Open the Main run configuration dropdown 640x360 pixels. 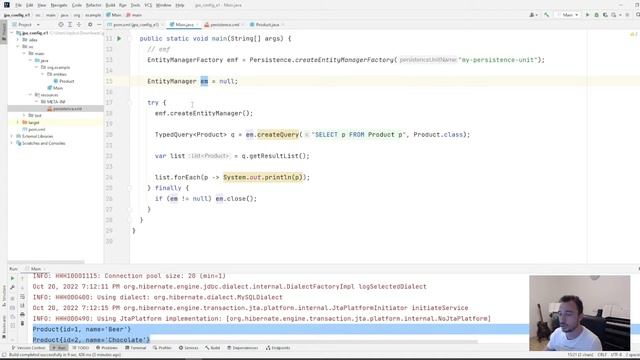pos(568,15)
